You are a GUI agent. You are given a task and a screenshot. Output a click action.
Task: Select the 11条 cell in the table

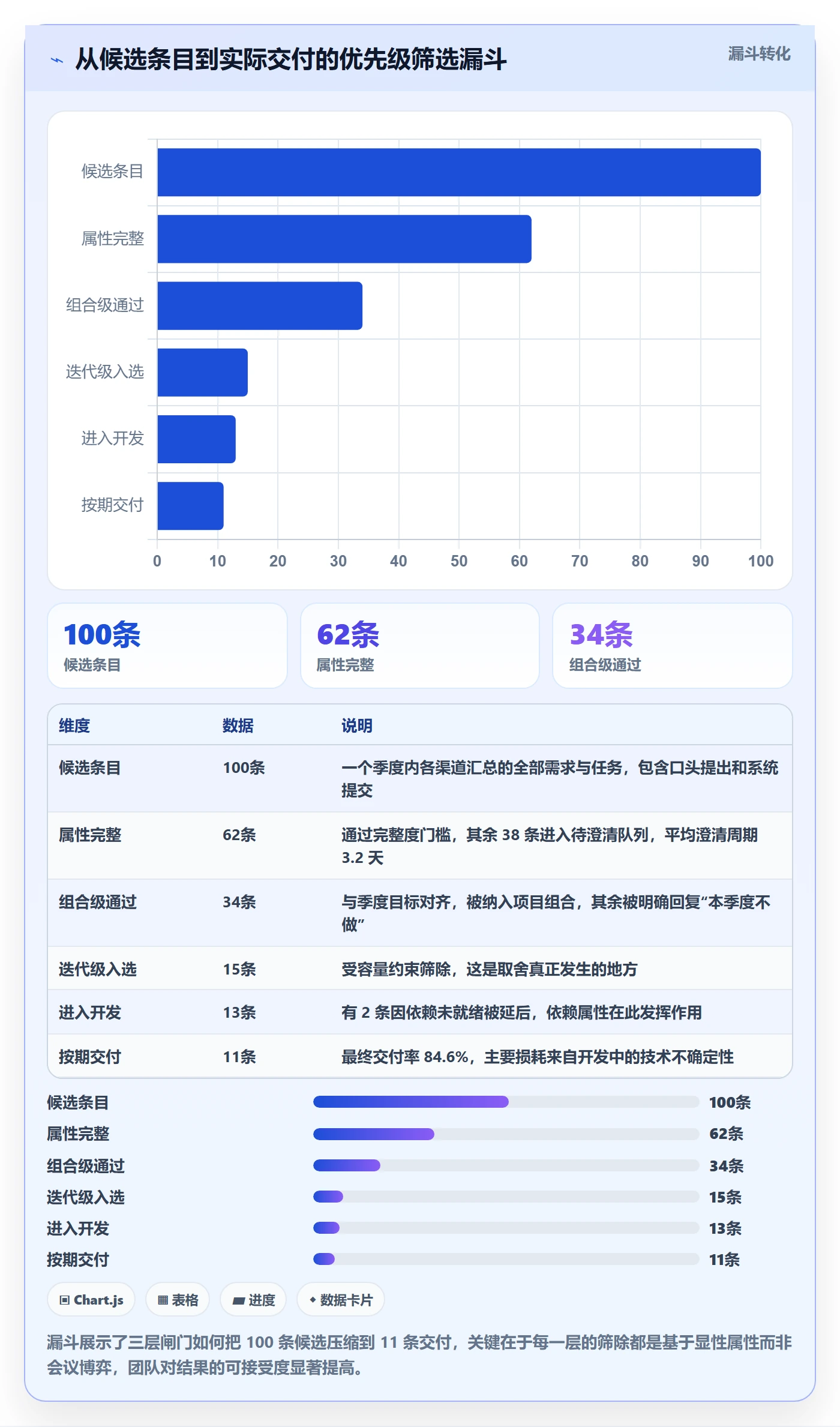click(x=239, y=1057)
